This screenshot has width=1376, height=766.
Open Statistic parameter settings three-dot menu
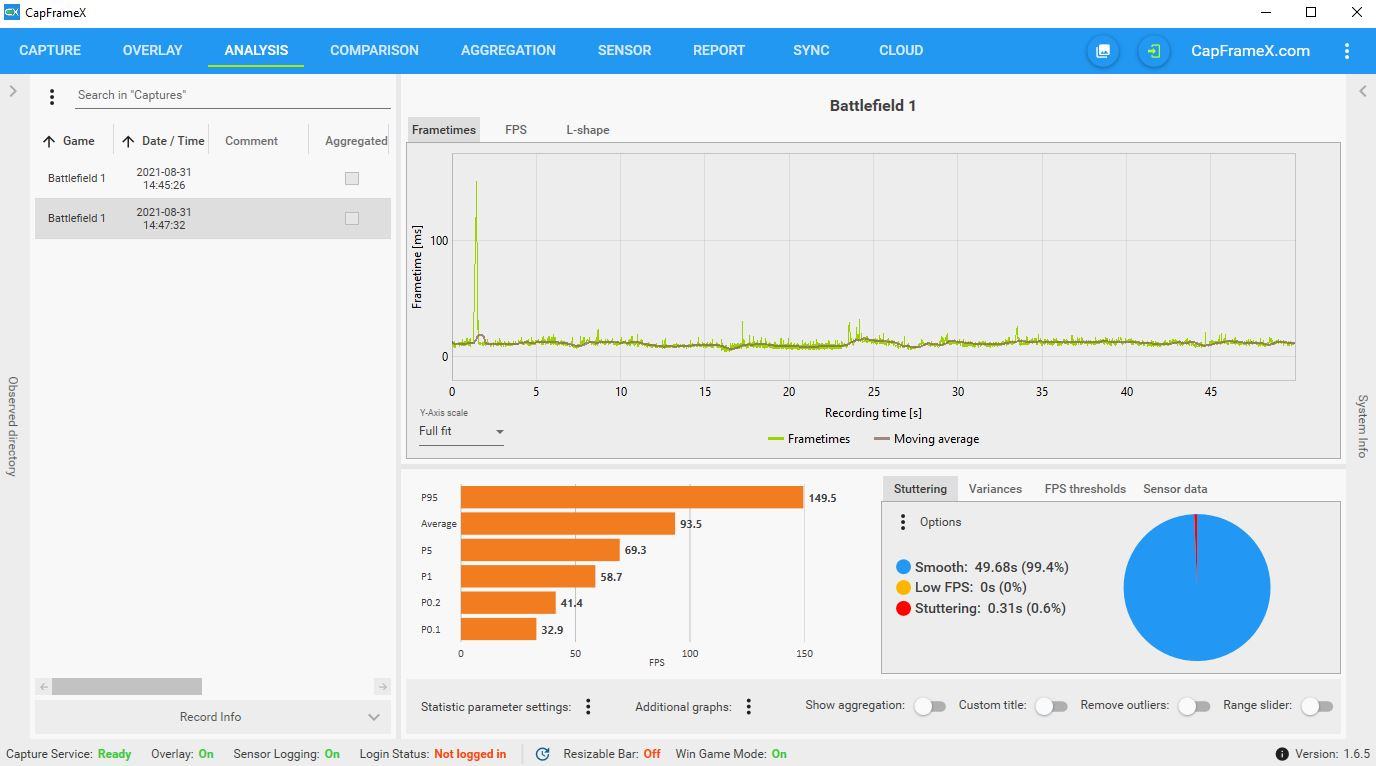click(588, 707)
